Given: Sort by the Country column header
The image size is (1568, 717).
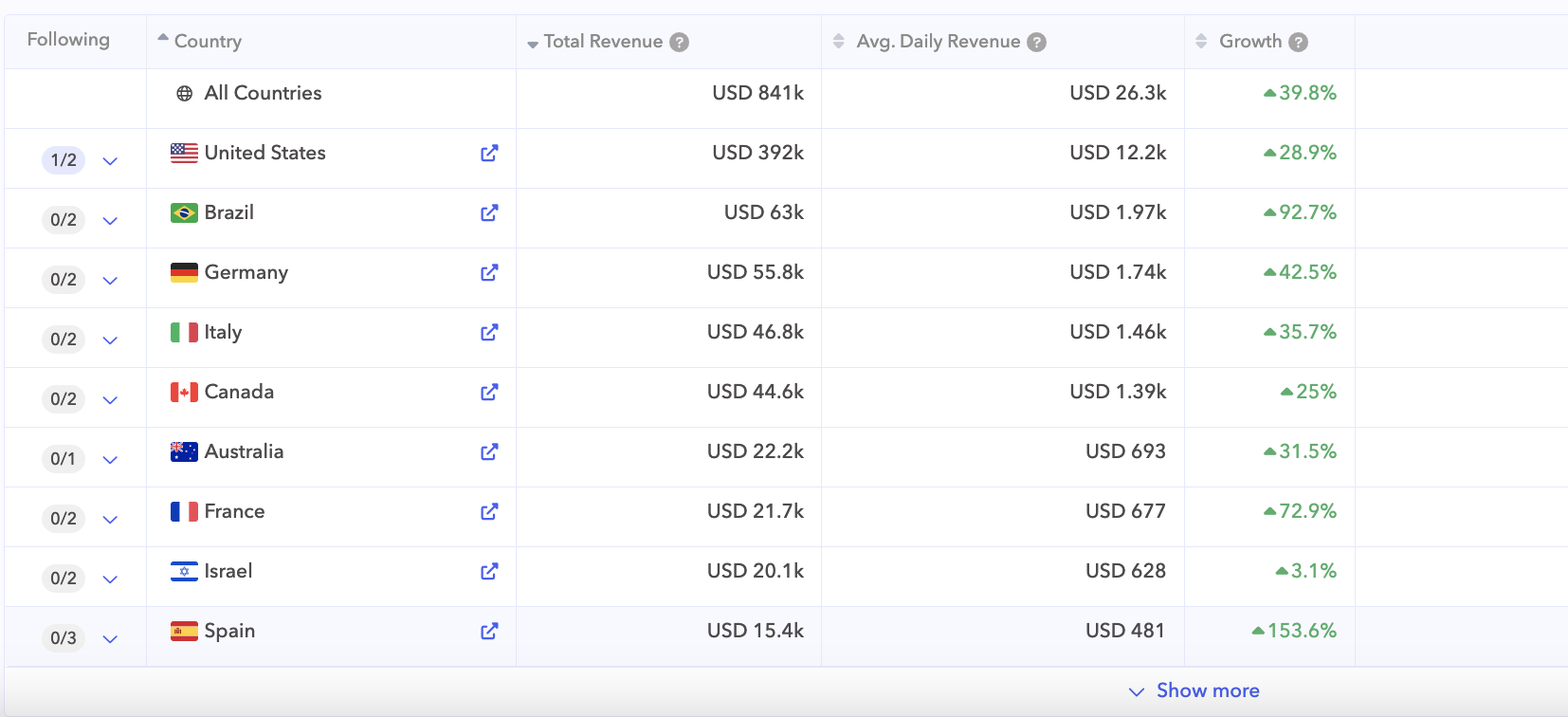Looking at the screenshot, I should pos(208,41).
